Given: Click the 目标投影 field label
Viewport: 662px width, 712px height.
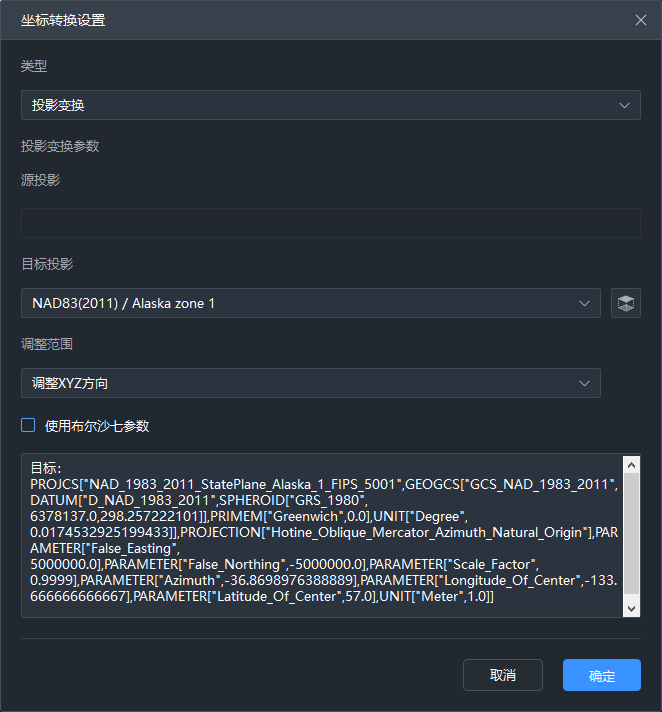Looking at the screenshot, I should coord(47,264).
